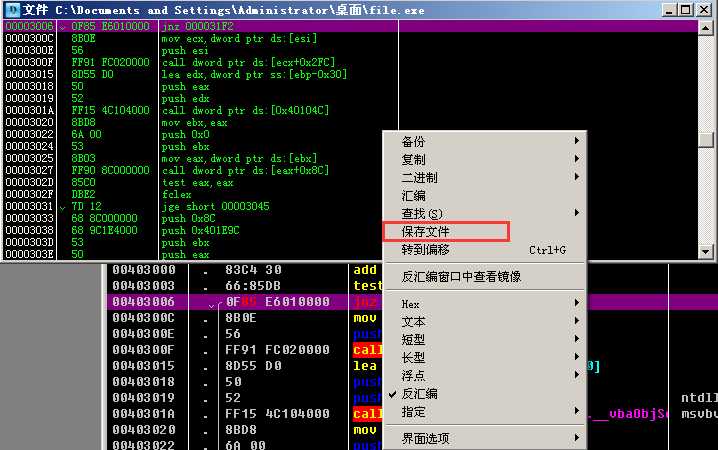Screen dimensions: 718x450
Task: Click the scrollbar thumb in file window
Action: [706, 140]
